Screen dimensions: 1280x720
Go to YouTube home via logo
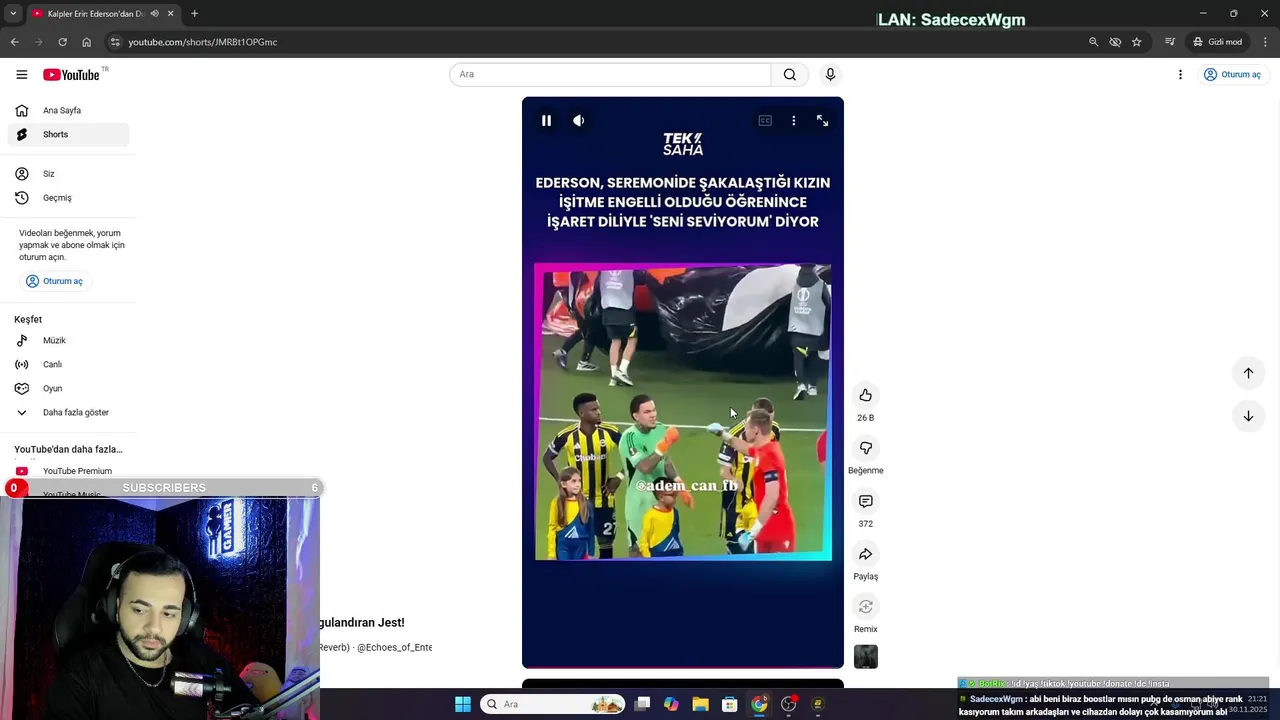(71, 74)
